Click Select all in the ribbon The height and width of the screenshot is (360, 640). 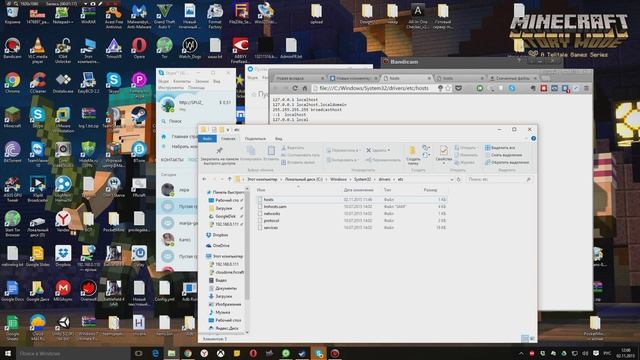point(500,148)
